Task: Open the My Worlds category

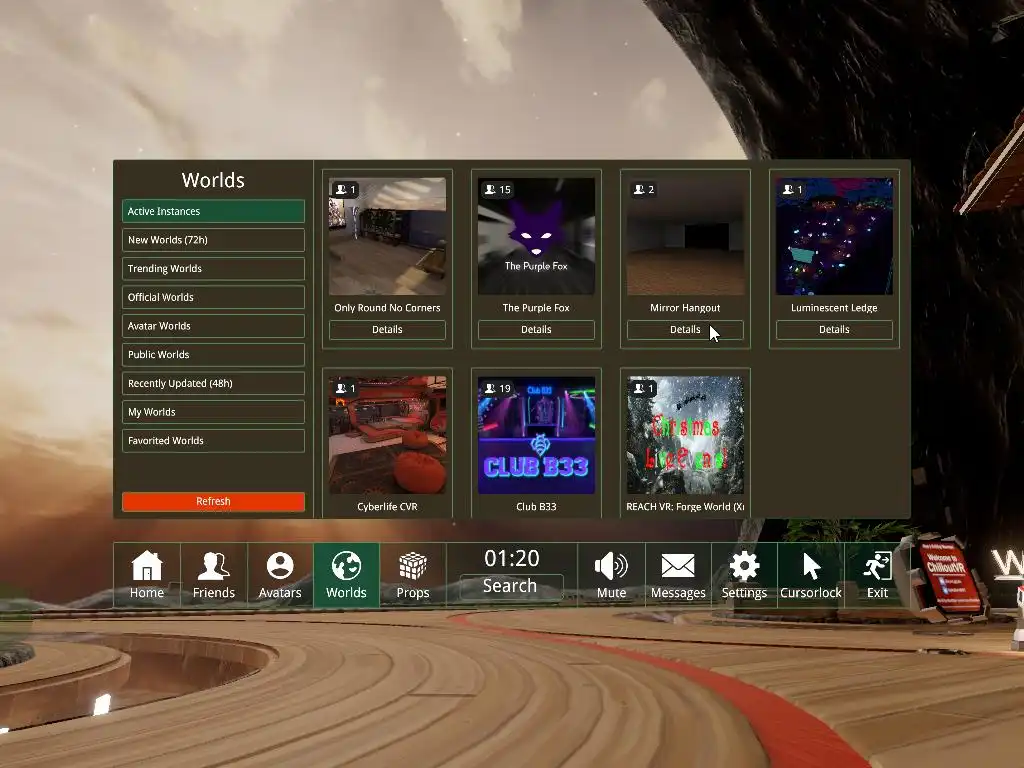Action: 213,412
